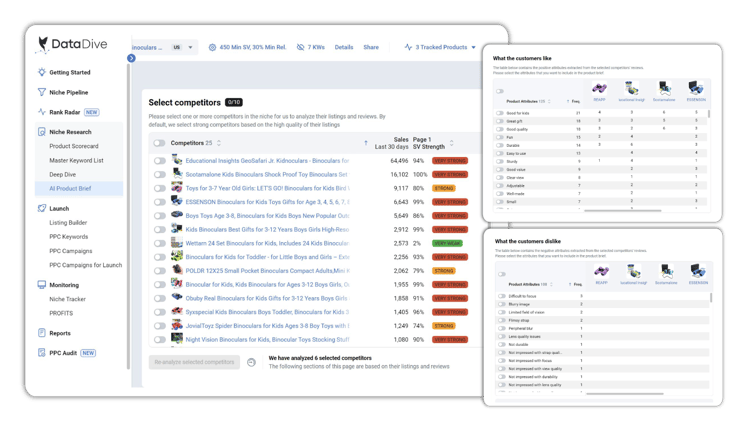Image resolution: width=750 pixels, height=437 pixels.
Task: Enable the Scotamalone Kids Binoculars competitor switch
Action: click(x=160, y=175)
